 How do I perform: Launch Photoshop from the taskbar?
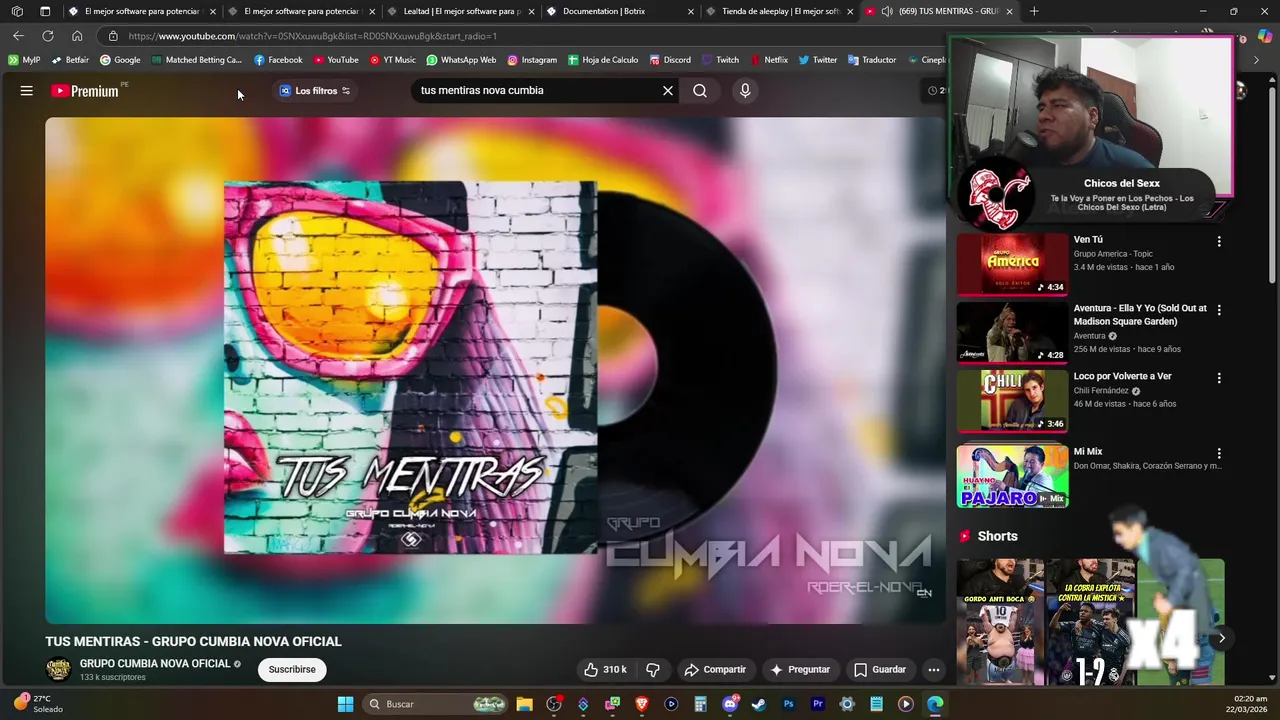tap(789, 704)
